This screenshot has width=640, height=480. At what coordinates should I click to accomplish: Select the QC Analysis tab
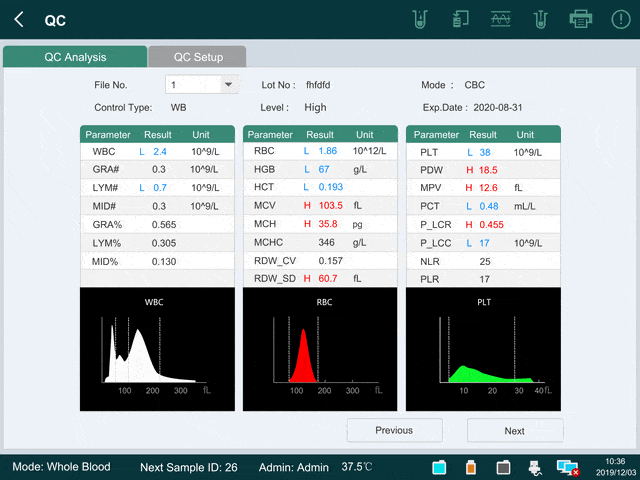point(75,57)
